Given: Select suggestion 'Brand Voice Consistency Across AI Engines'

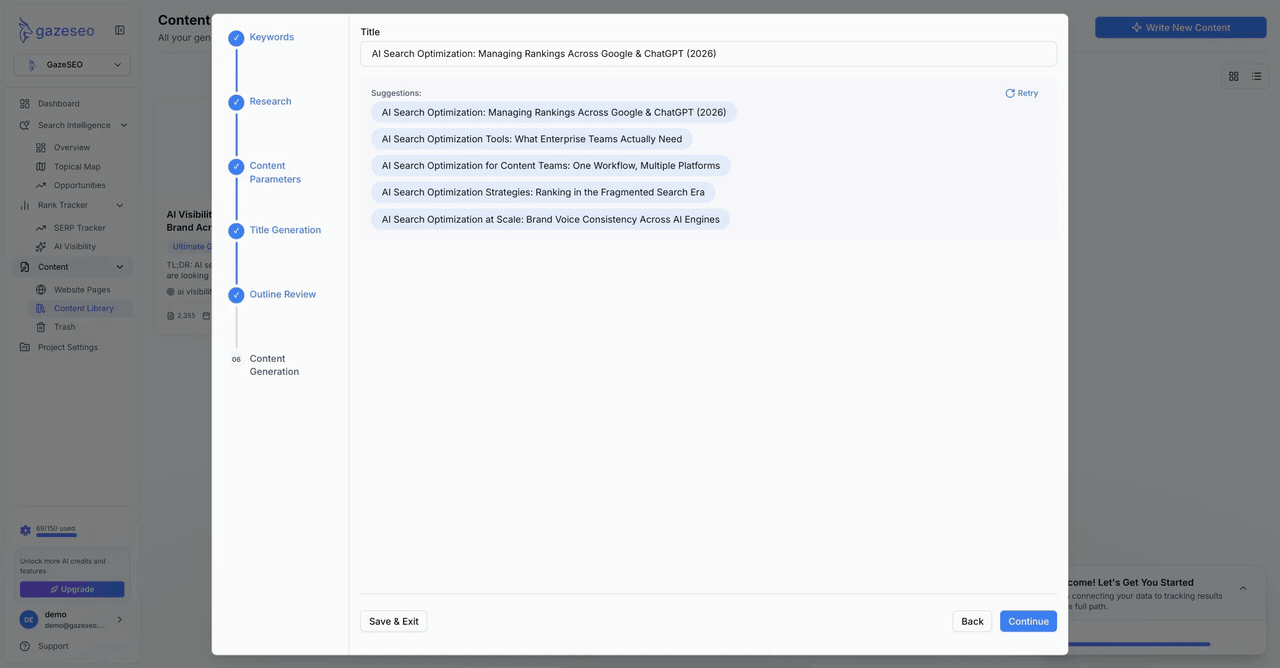Looking at the screenshot, I should 551,219.
